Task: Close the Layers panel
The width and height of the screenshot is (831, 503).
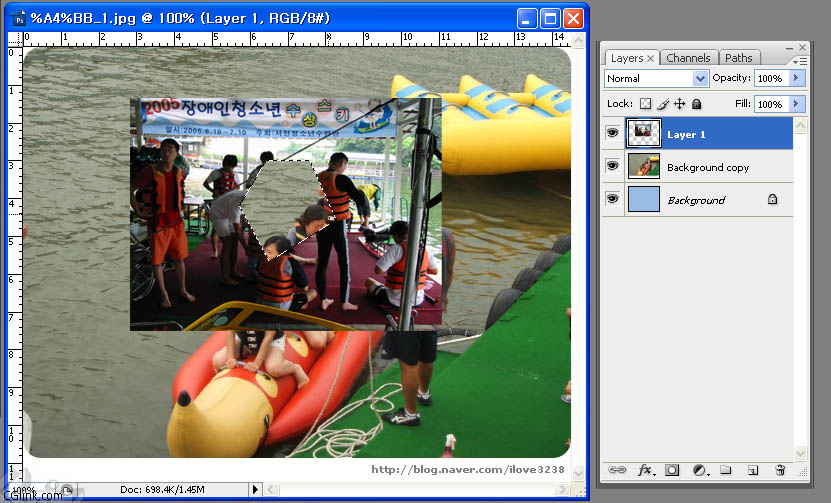Action: (x=802, y=47)
